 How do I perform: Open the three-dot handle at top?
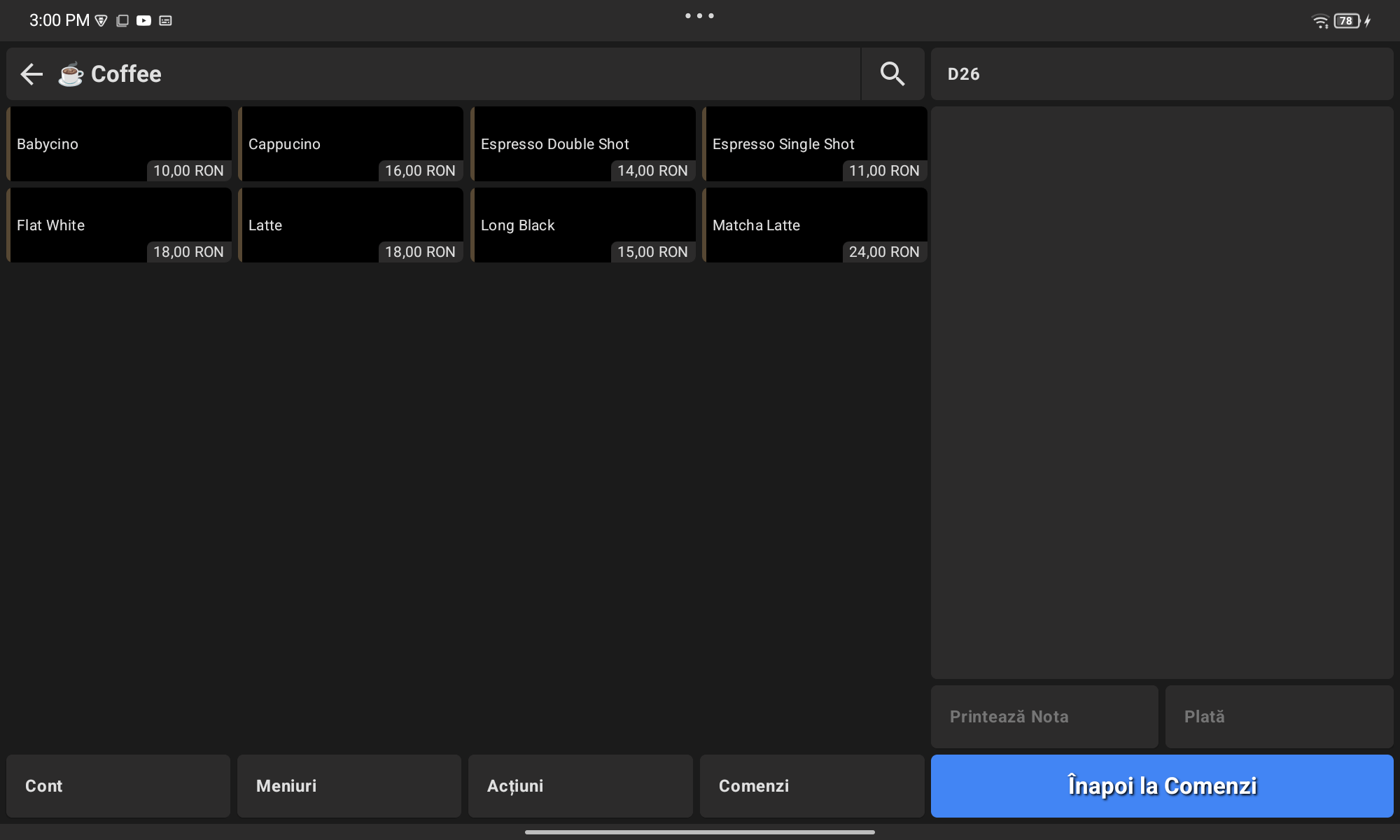(699, 15)
